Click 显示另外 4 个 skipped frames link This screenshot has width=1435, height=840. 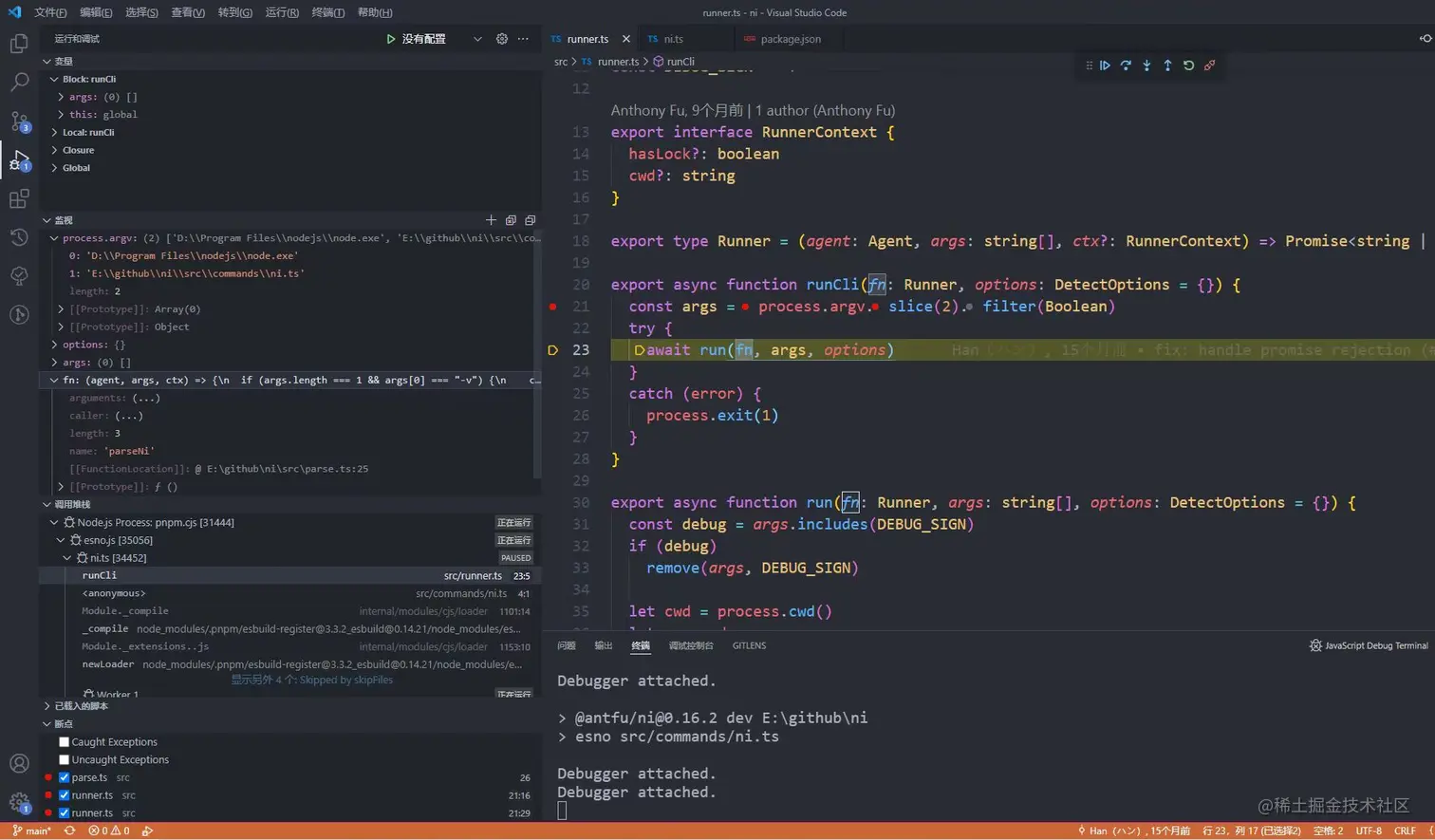312,680
